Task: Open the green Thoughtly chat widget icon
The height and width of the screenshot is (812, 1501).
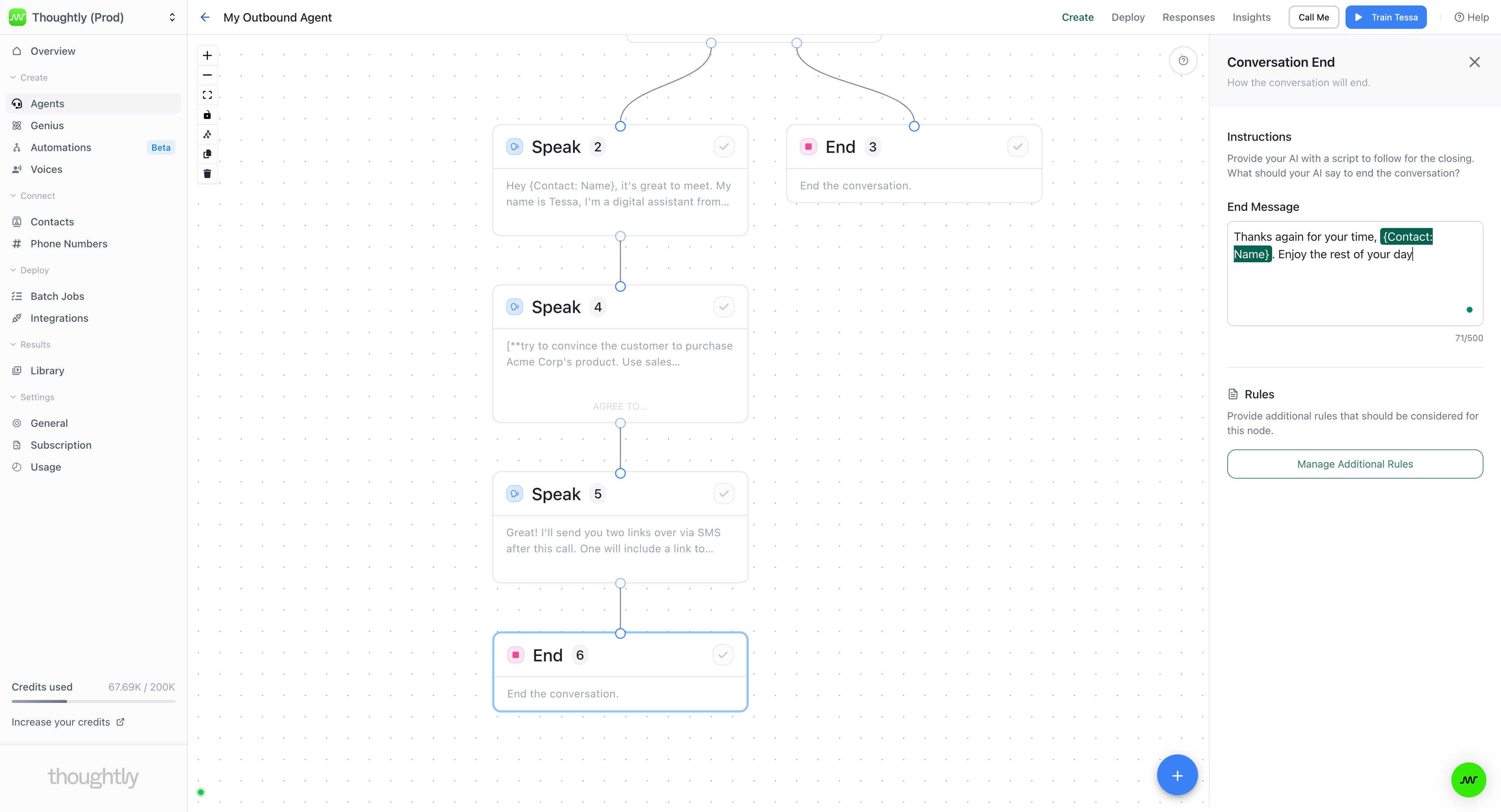Action: click(x=1468, y=780)
